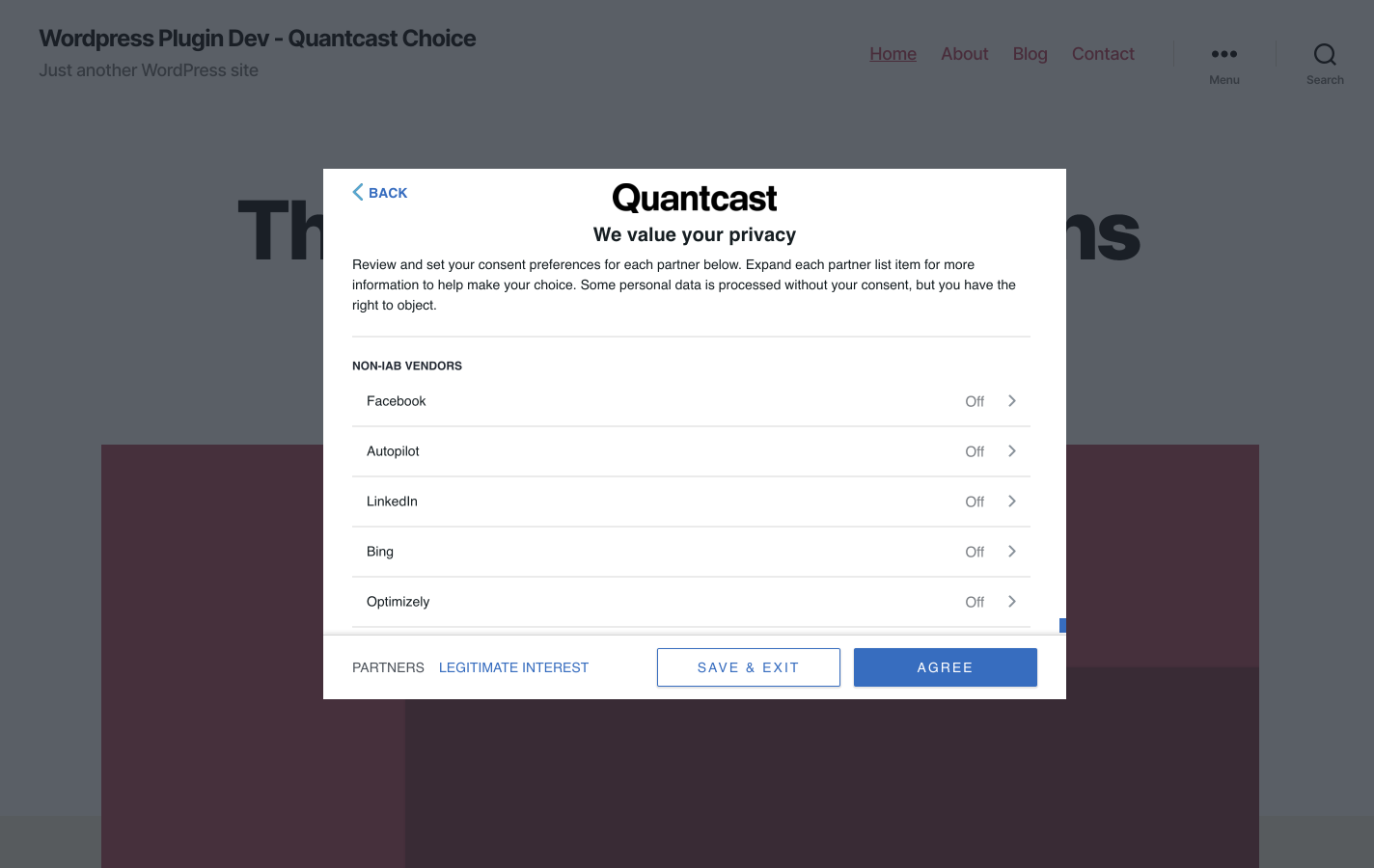Open the Contact navigation link
1374x868 pixels.
click(x=1103, y=54)
